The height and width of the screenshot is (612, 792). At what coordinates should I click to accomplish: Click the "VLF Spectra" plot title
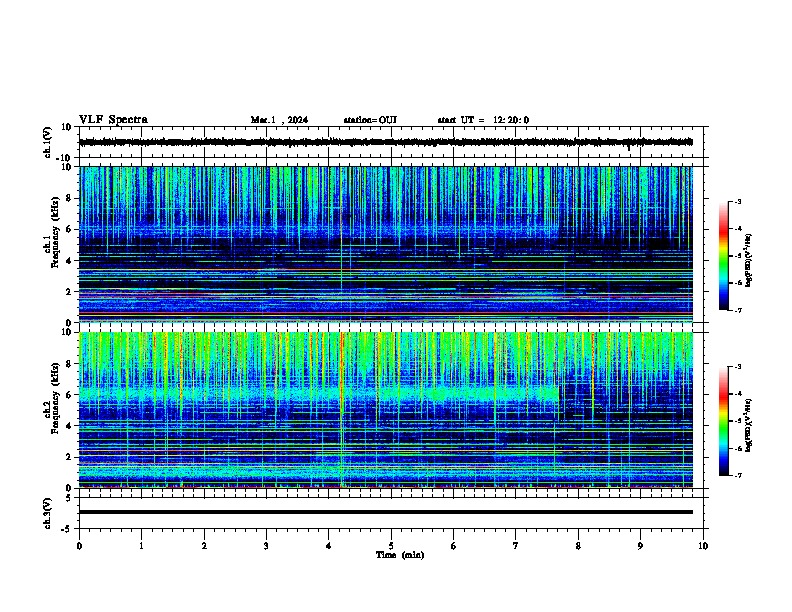(113, 120)
